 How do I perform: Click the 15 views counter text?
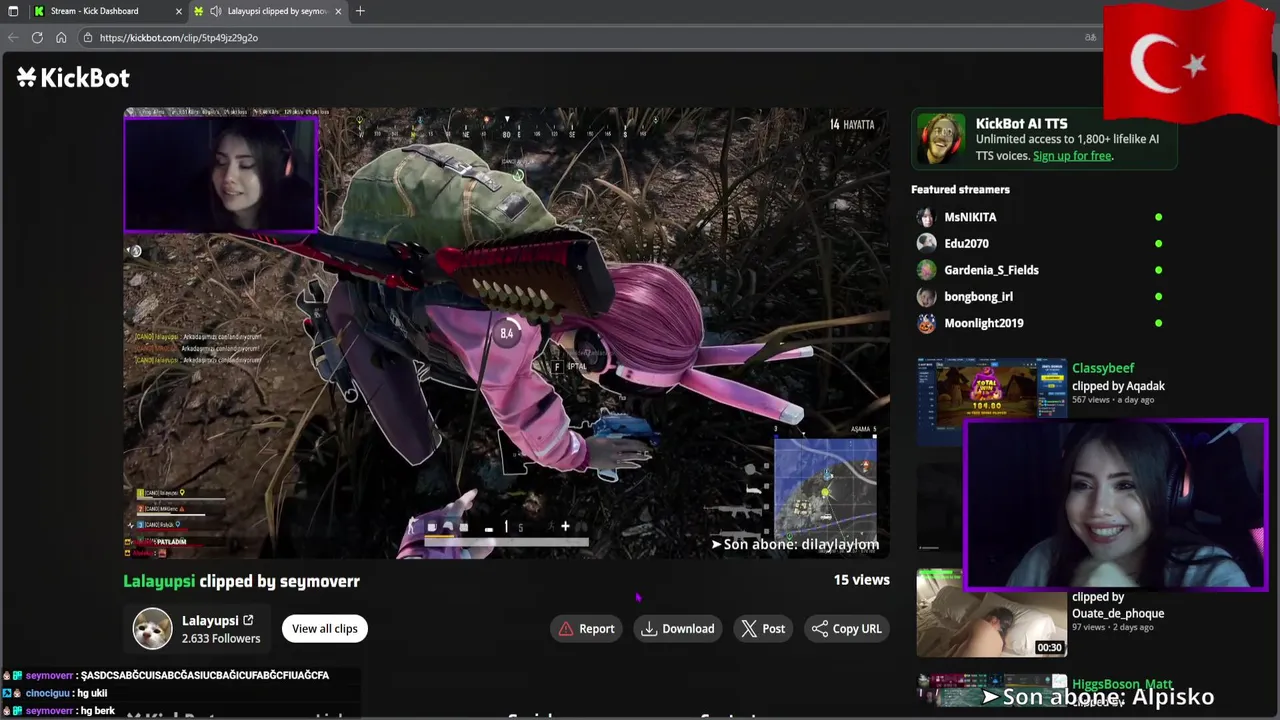pos(861,580)
